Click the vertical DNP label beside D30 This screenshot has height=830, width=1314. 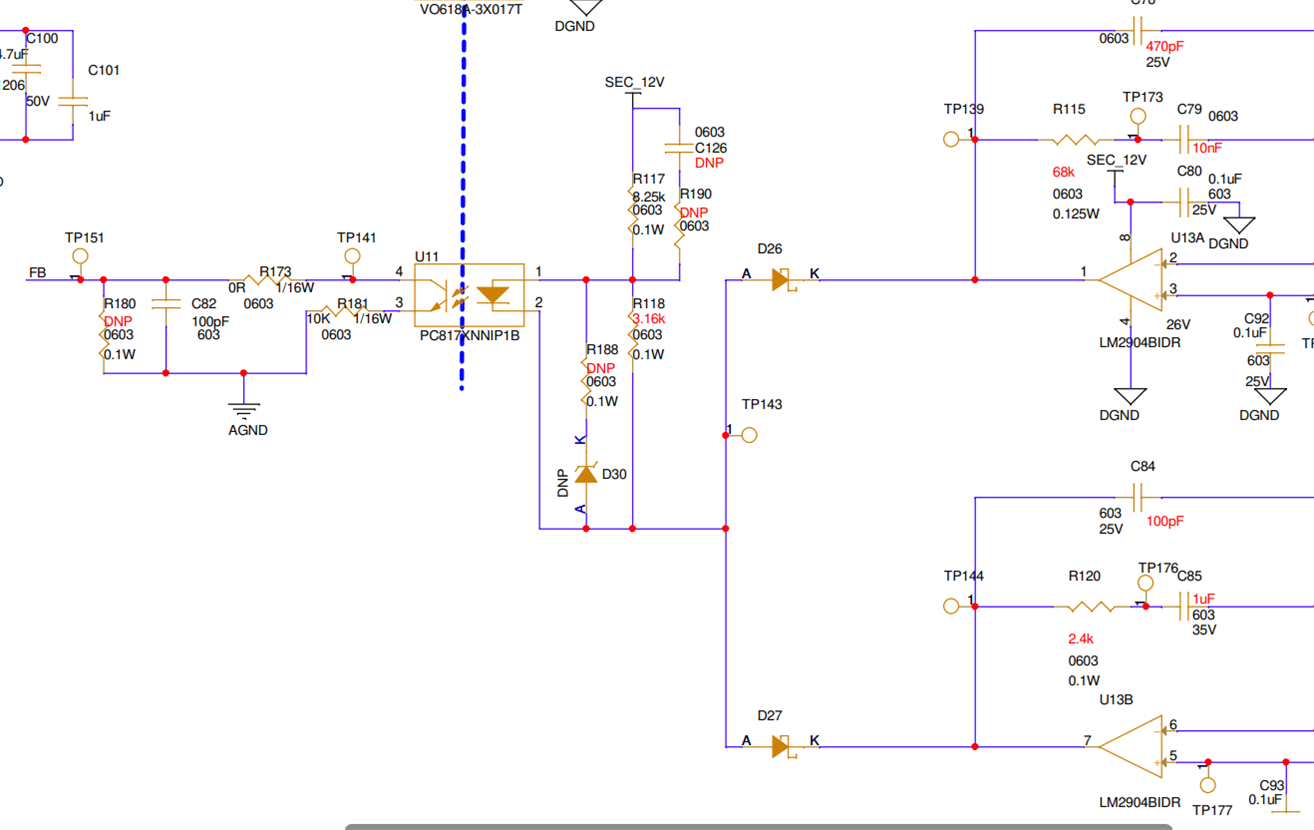coord(563,483)
